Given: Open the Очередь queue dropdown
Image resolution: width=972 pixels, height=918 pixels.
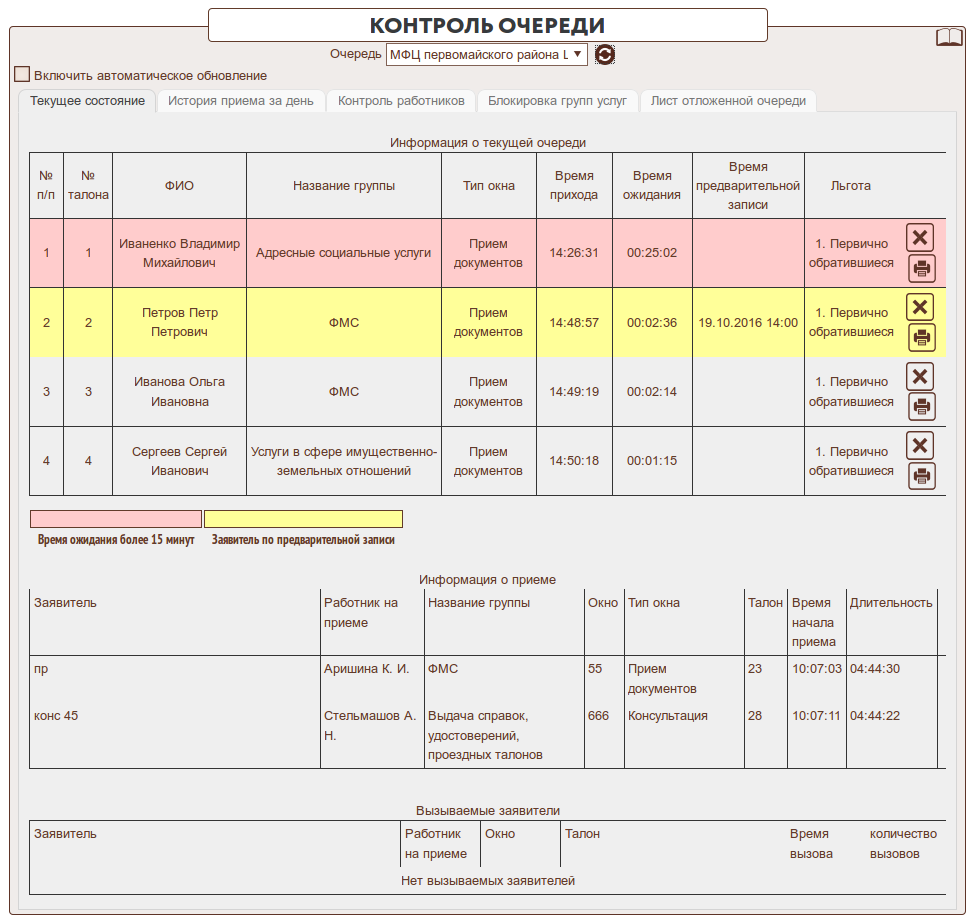Looking at the screenshot, I should tap(486, 55).
